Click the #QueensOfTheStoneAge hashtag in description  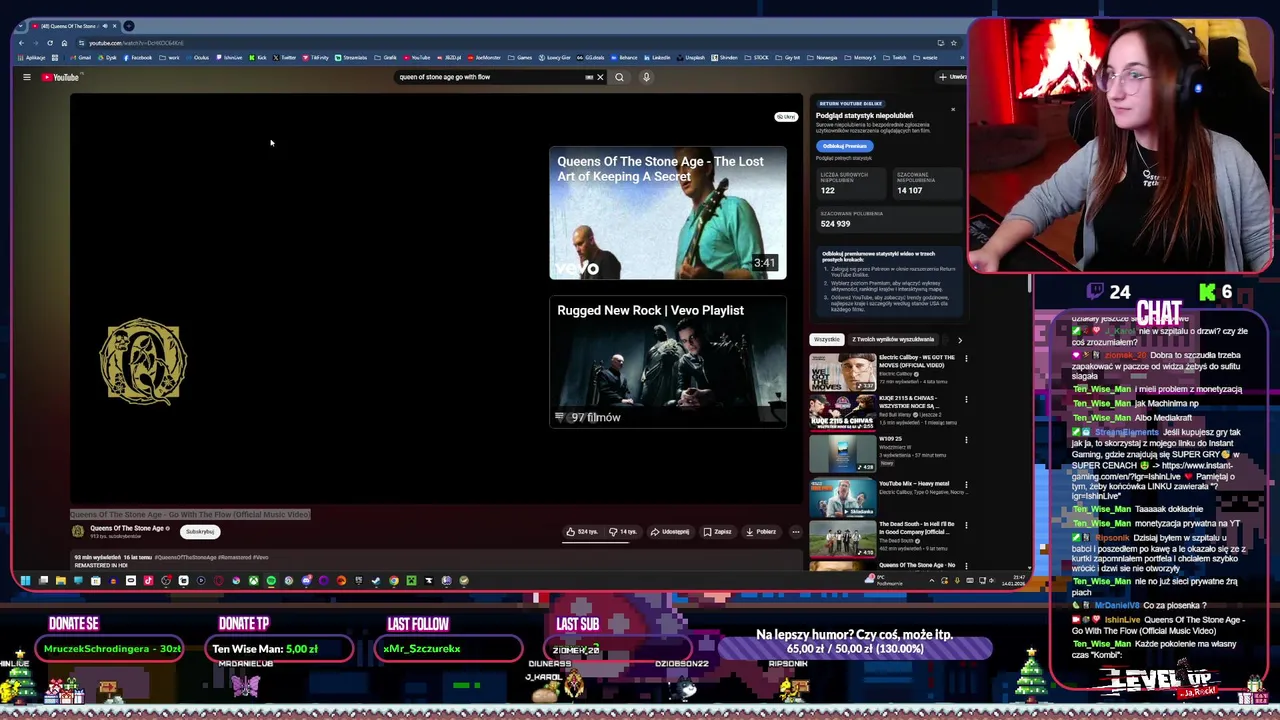[x=185, y=557]
